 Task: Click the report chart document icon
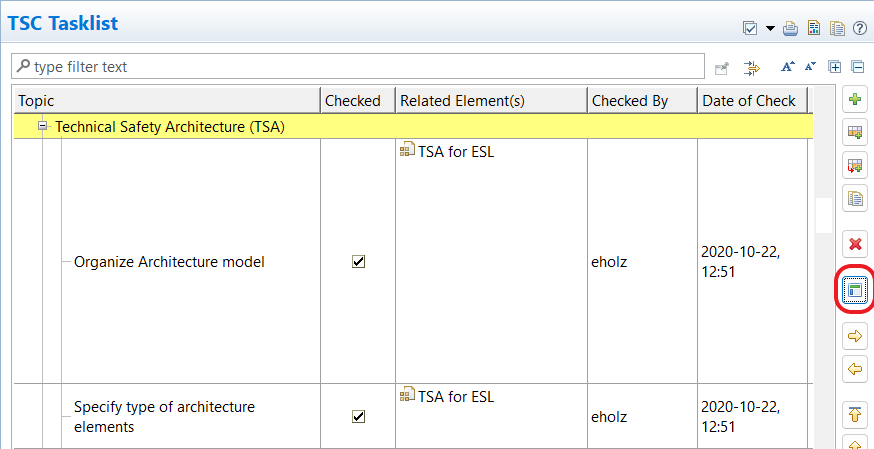tap(815, 28)
